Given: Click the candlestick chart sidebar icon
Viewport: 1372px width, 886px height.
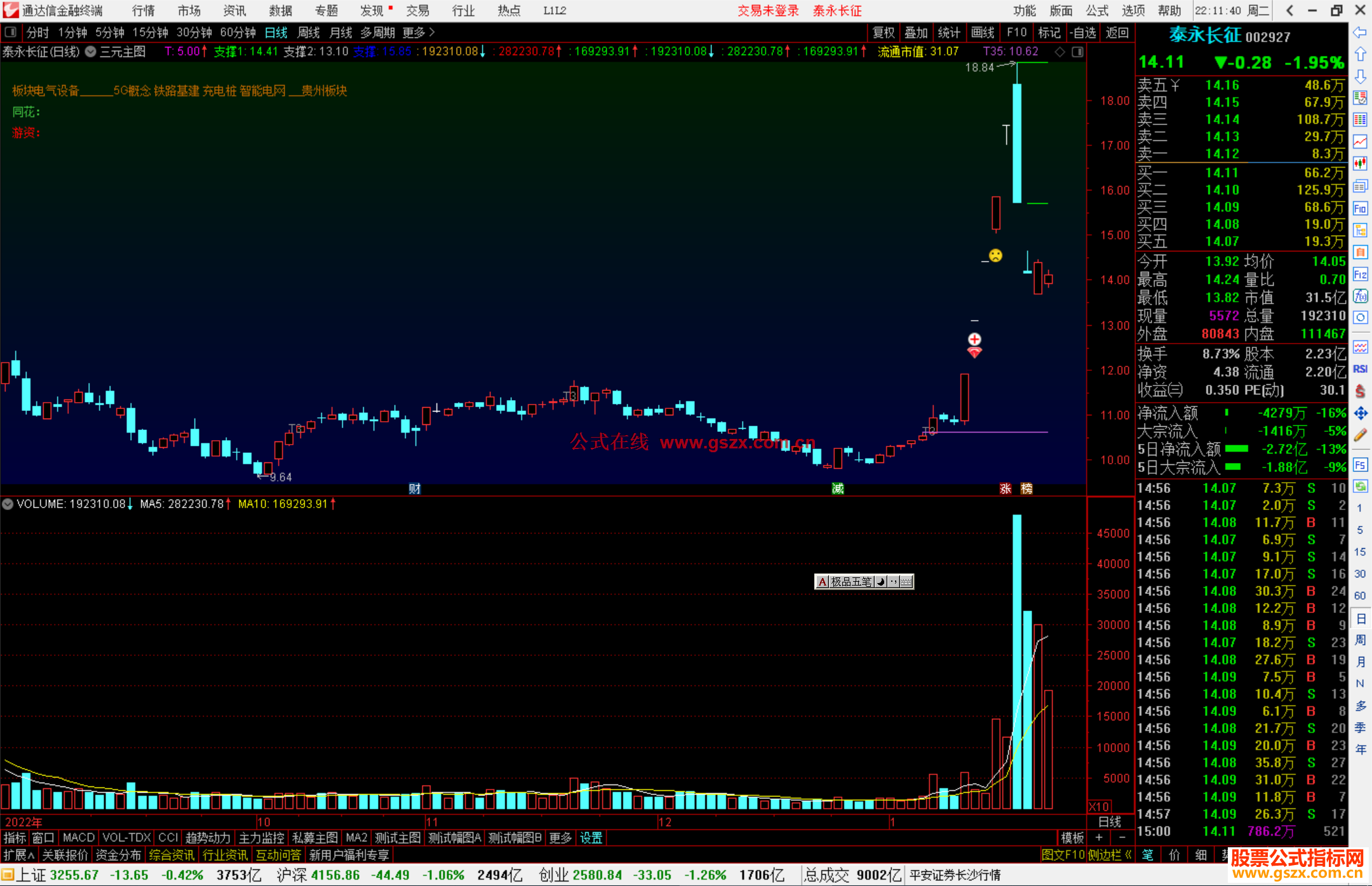Looking at the screenshot, I should tap(1360, 164).
